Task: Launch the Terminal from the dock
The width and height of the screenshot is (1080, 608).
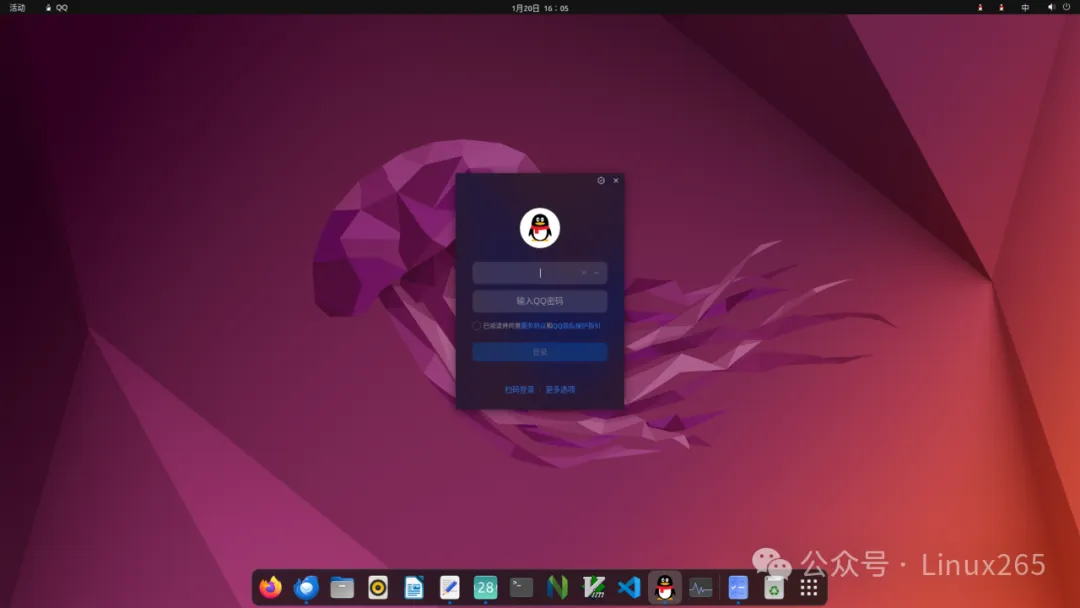Action: 521,587
